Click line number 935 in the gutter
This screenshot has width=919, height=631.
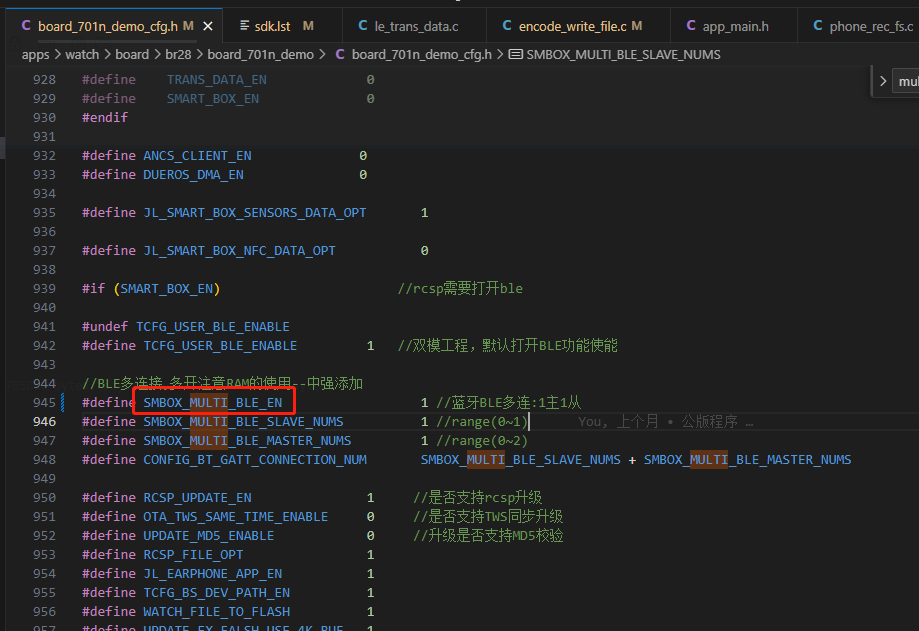(45, 213)
